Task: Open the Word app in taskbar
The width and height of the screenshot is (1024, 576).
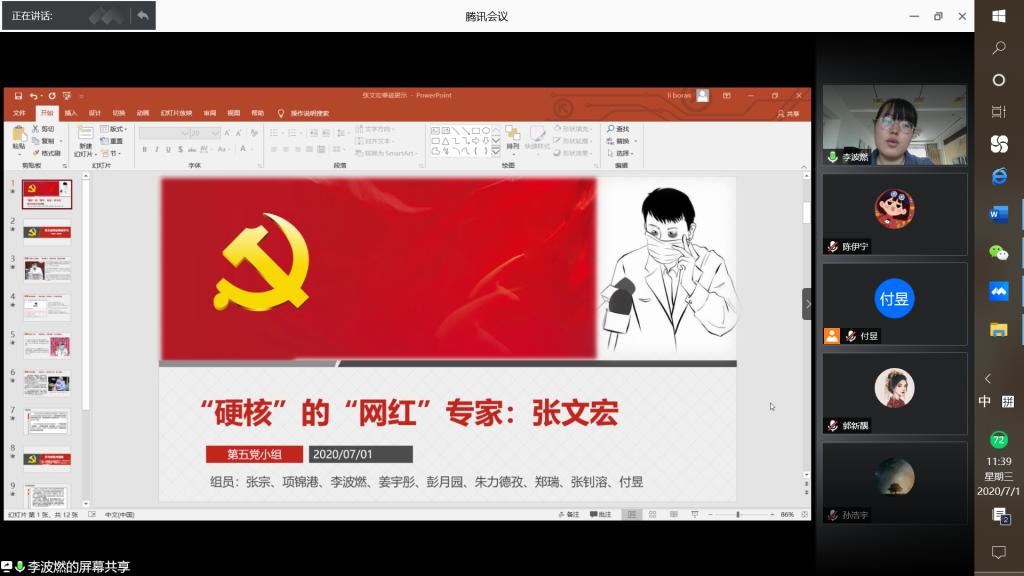Action: 998,214
